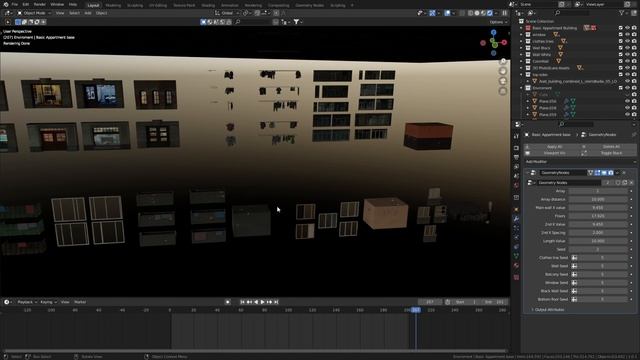Toggle viewport overlays button
Screen dimensions: 640x360
[447, 13]
